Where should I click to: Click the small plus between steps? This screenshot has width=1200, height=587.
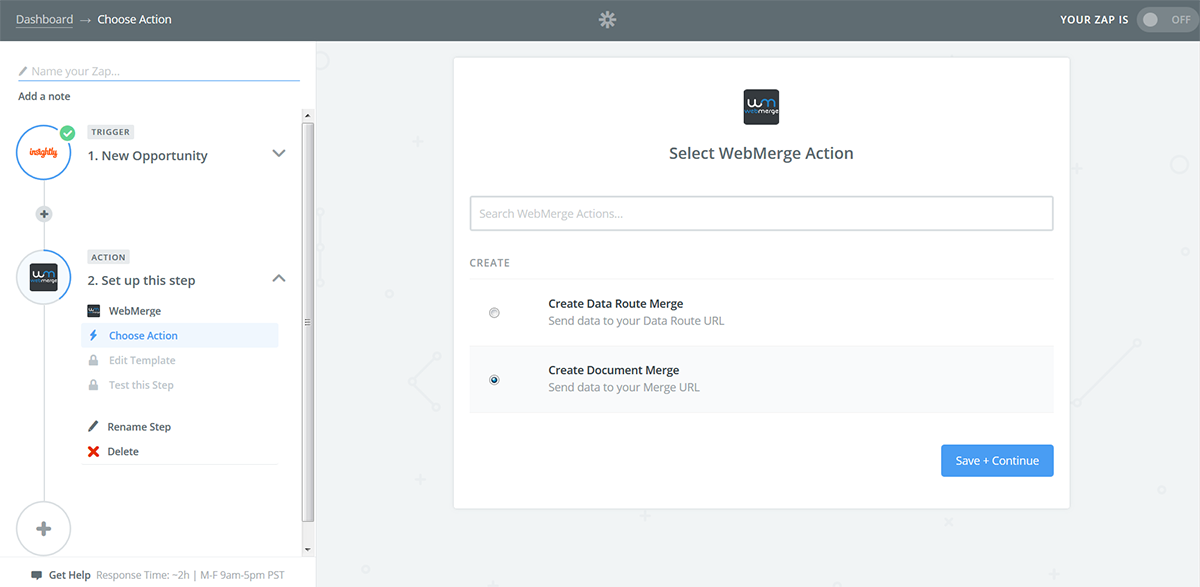coord(44,214)
